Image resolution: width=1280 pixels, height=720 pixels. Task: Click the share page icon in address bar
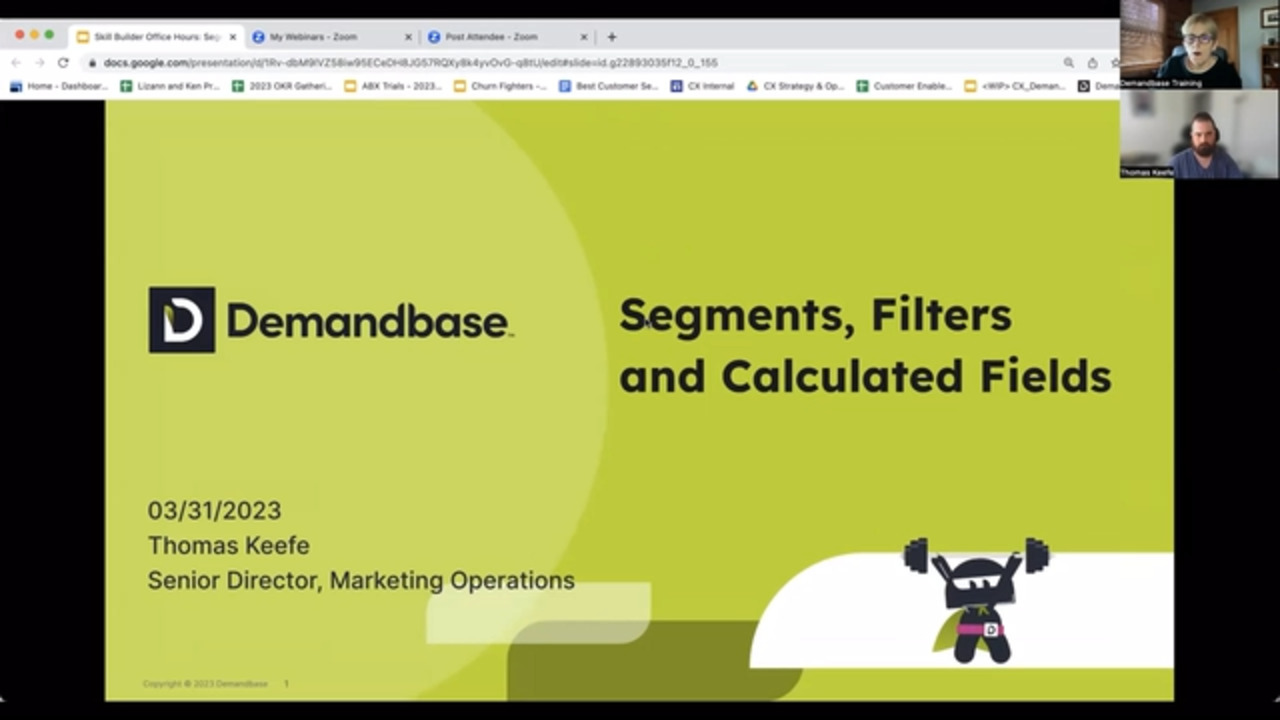point(1092,62)
